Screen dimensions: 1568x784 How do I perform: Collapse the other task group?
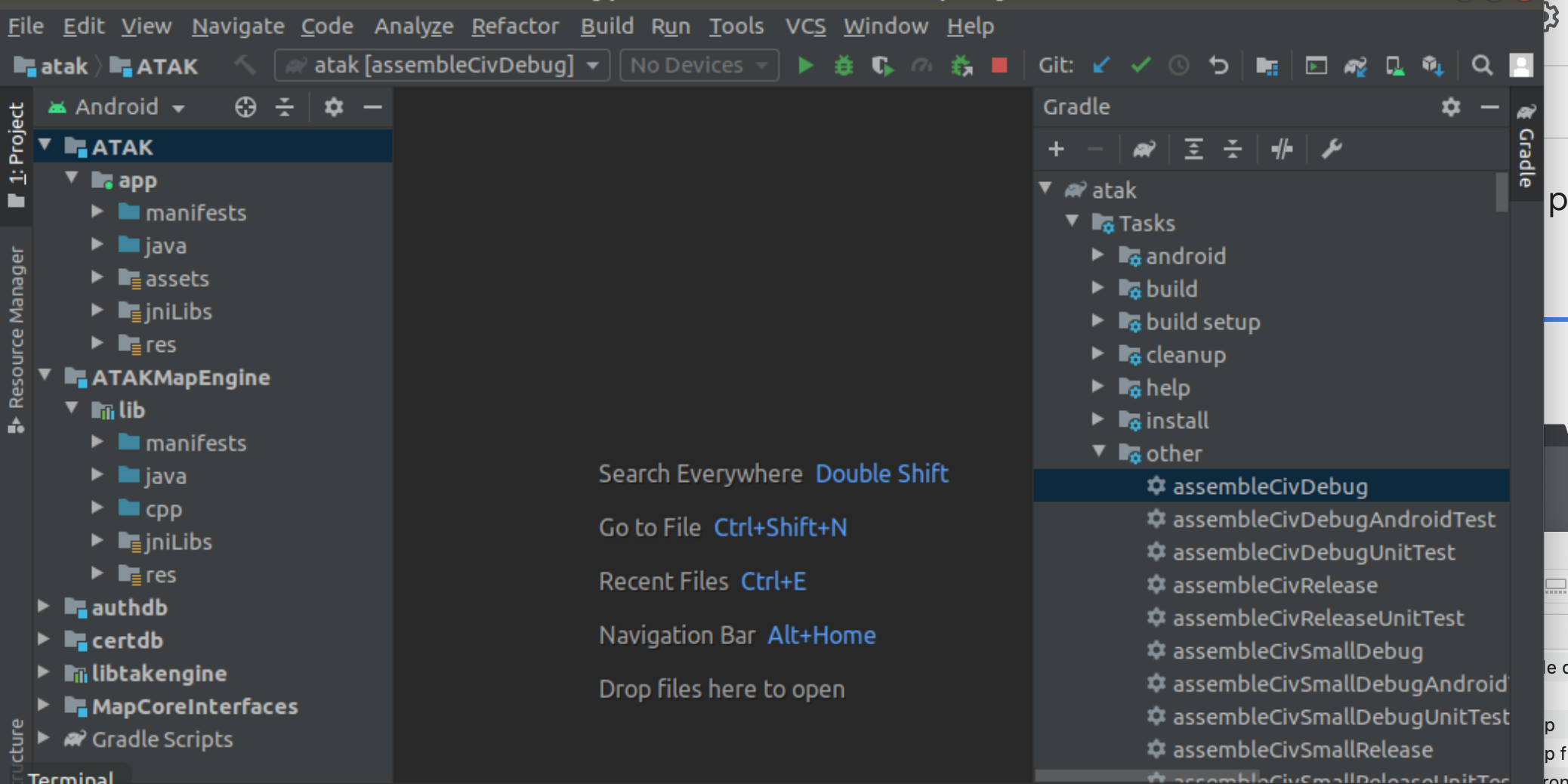[x=1099, y=452]
